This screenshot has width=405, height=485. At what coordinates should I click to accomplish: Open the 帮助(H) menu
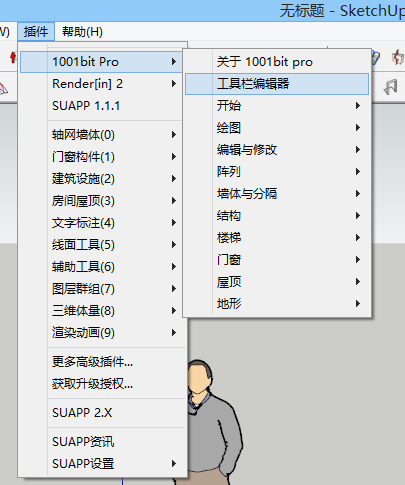point(82,32)
